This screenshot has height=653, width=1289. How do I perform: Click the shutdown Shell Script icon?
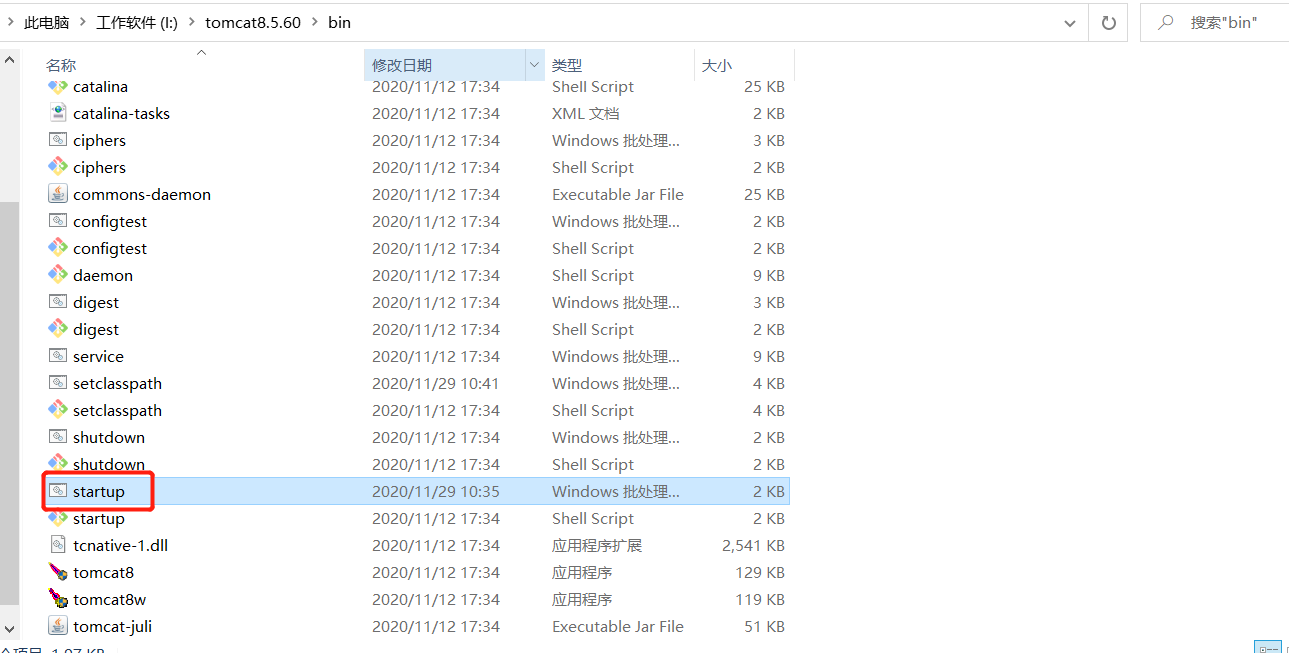pos(58,464)
